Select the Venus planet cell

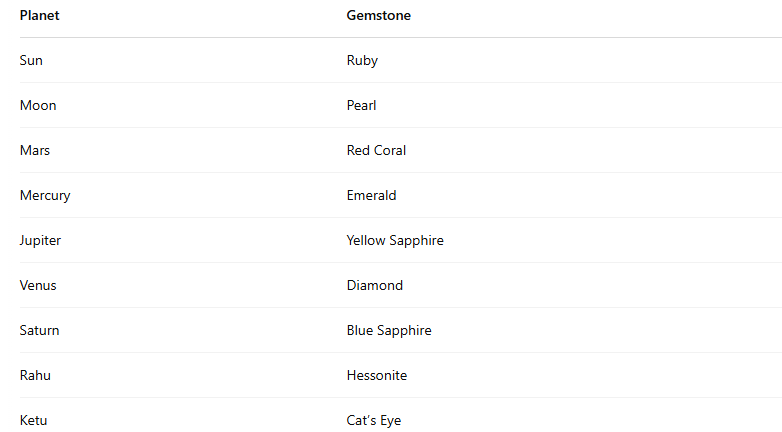coord(38,286)
